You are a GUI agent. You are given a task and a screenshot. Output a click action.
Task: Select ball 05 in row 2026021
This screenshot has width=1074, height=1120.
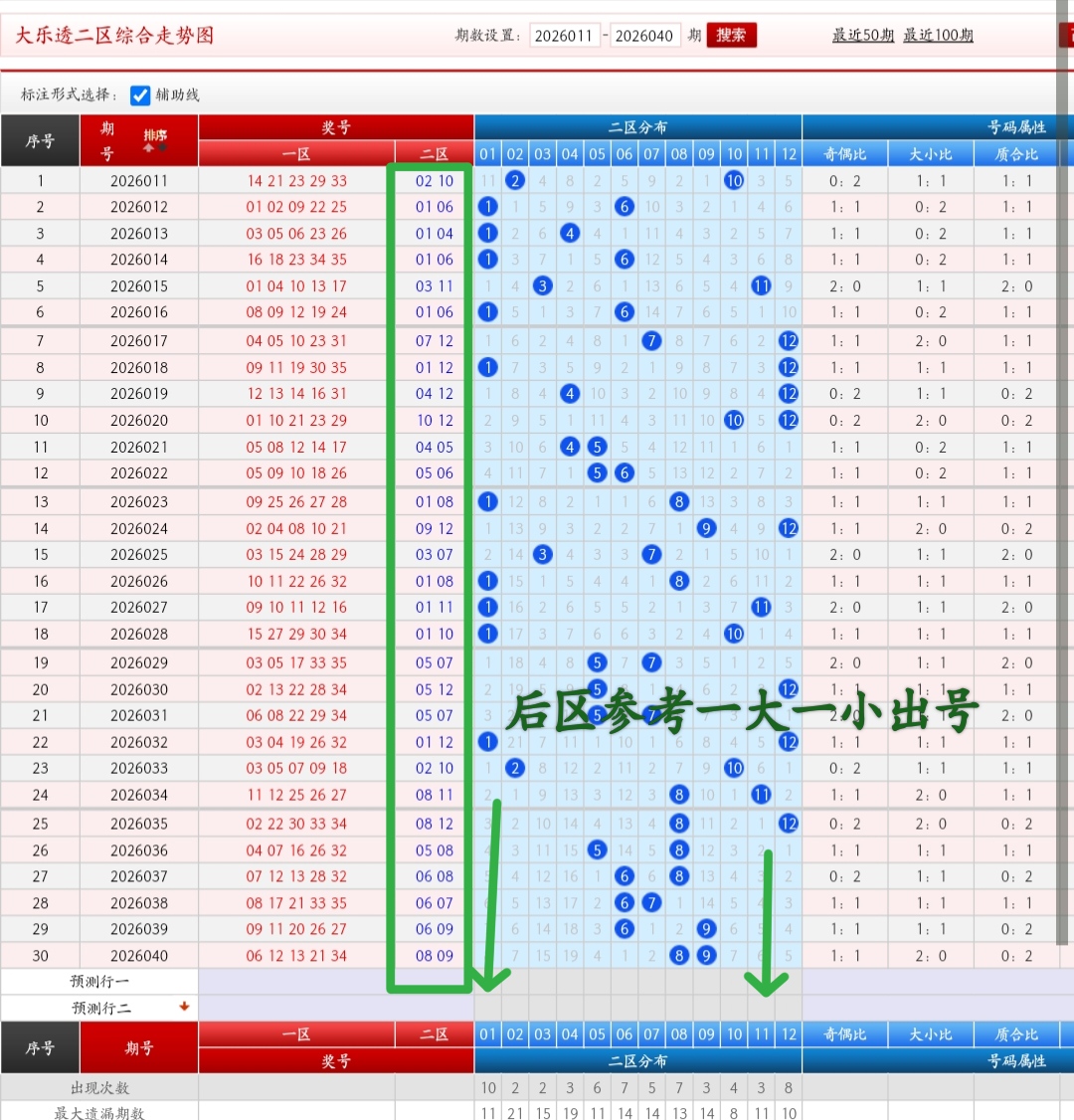[x=597, y=448]
